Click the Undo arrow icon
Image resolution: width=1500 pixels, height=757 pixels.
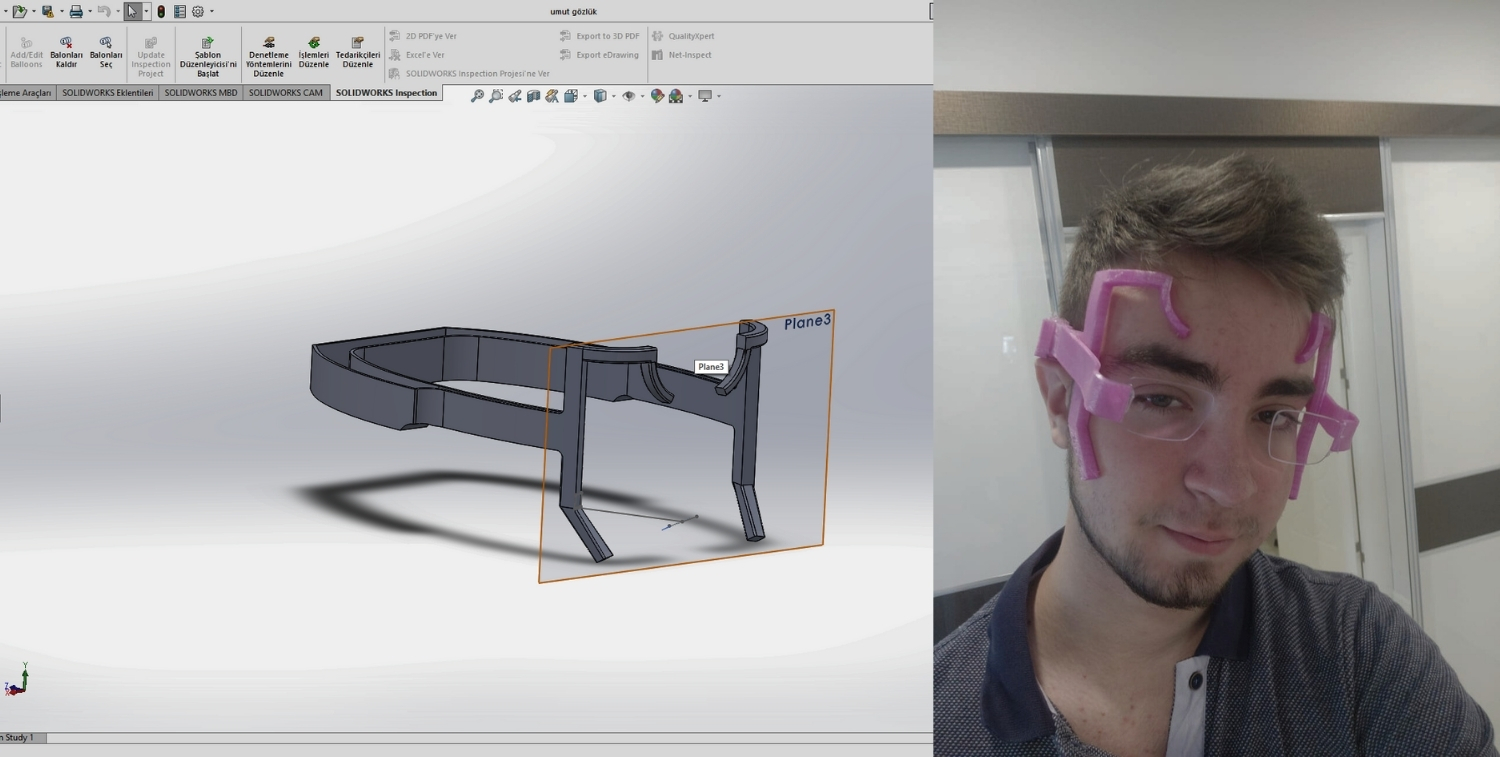103,12
